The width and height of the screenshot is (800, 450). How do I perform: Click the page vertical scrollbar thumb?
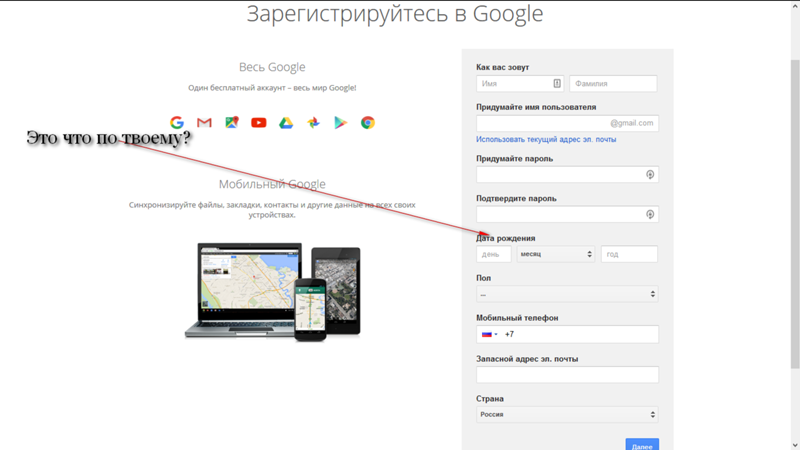pyautogui.click(x=795, y=214)
